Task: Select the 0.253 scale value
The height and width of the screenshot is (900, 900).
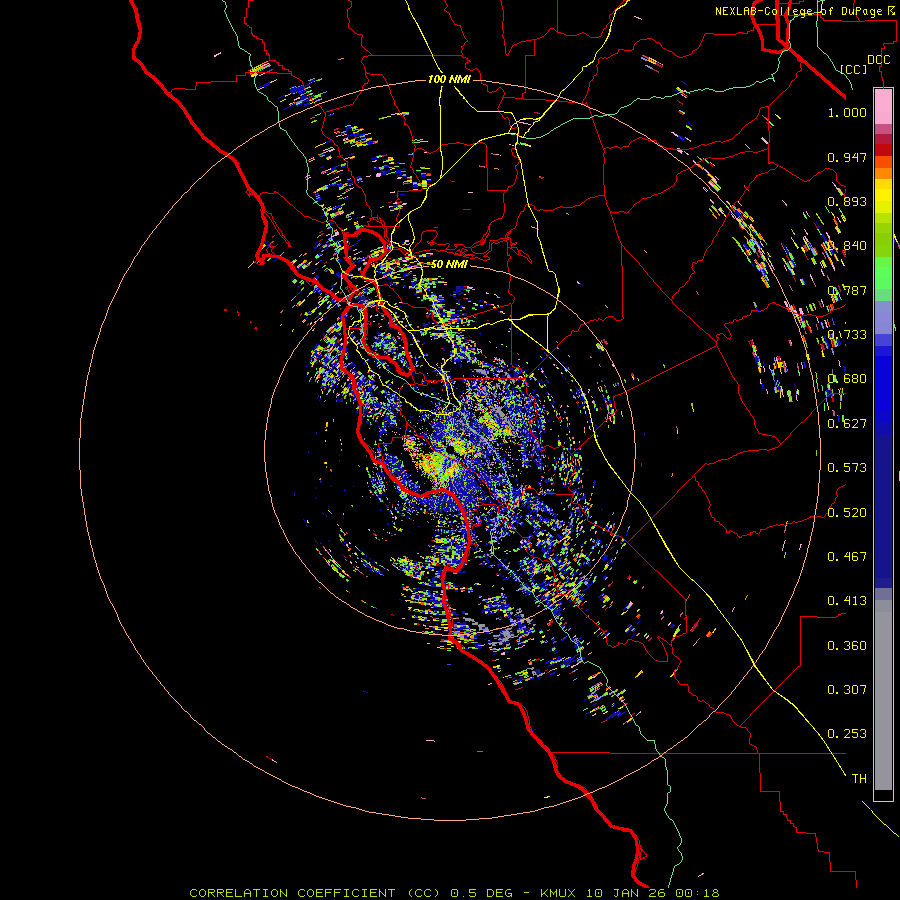Action: pyautogui.click(x=847, y=734)
